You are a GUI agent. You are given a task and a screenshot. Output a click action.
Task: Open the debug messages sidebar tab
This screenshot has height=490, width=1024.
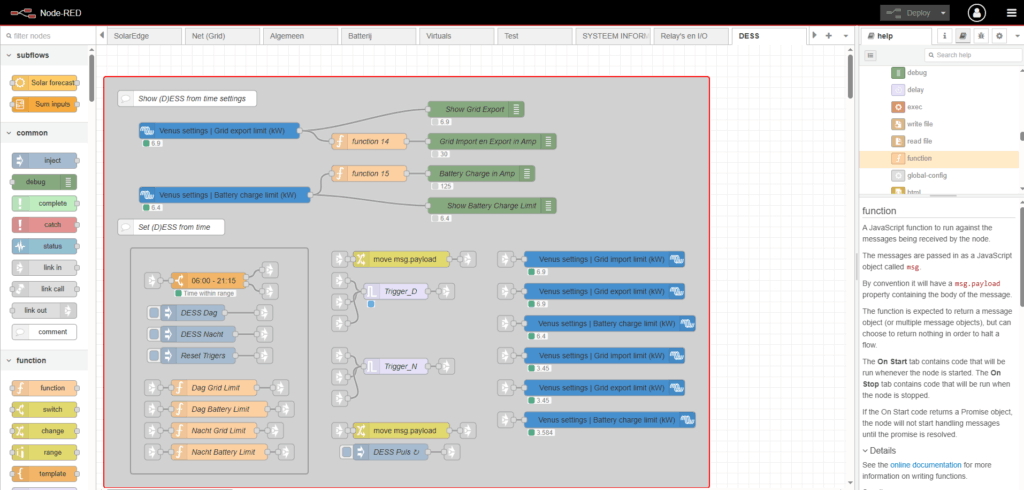point(980,36)
